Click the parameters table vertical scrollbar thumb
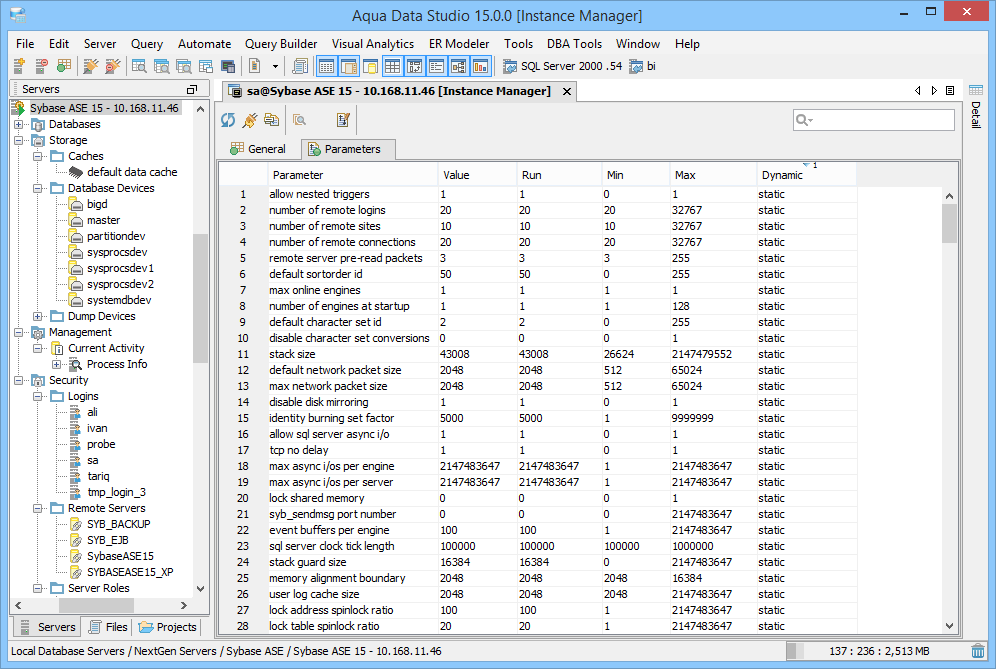 pyautogui.click(x=950, y=223)
